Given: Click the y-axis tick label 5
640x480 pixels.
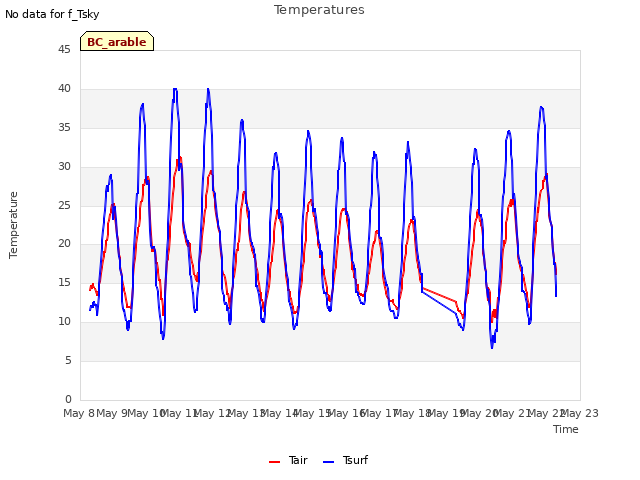Looking at the screenshot, I should 68,360.
